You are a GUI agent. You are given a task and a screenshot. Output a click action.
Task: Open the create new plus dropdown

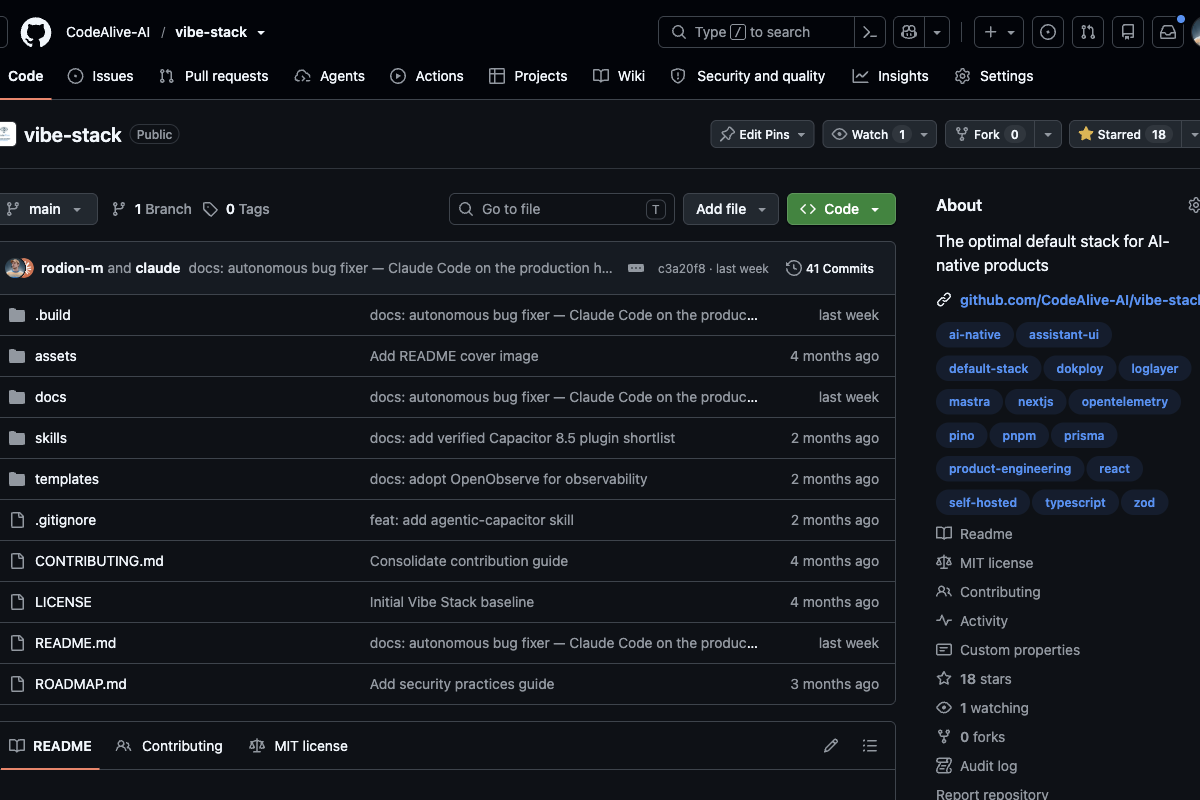click(x=999, y=32)
